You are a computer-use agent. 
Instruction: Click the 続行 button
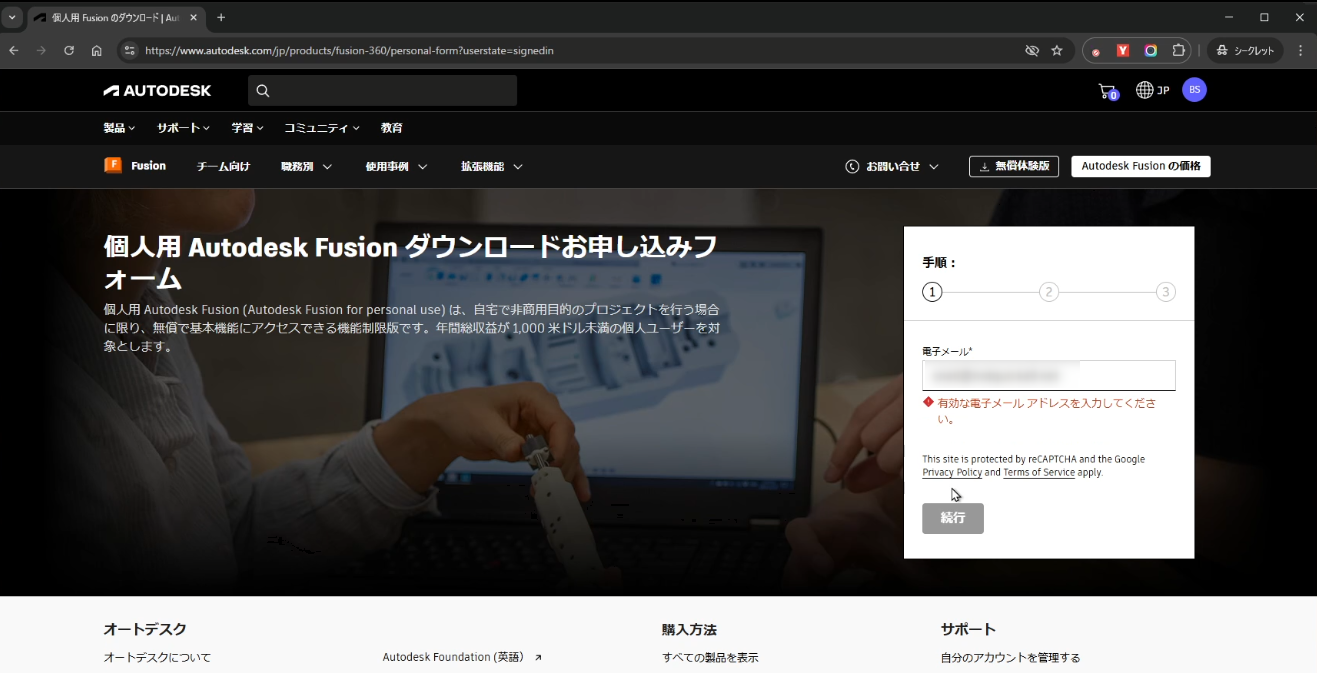(x=953, y=518)
